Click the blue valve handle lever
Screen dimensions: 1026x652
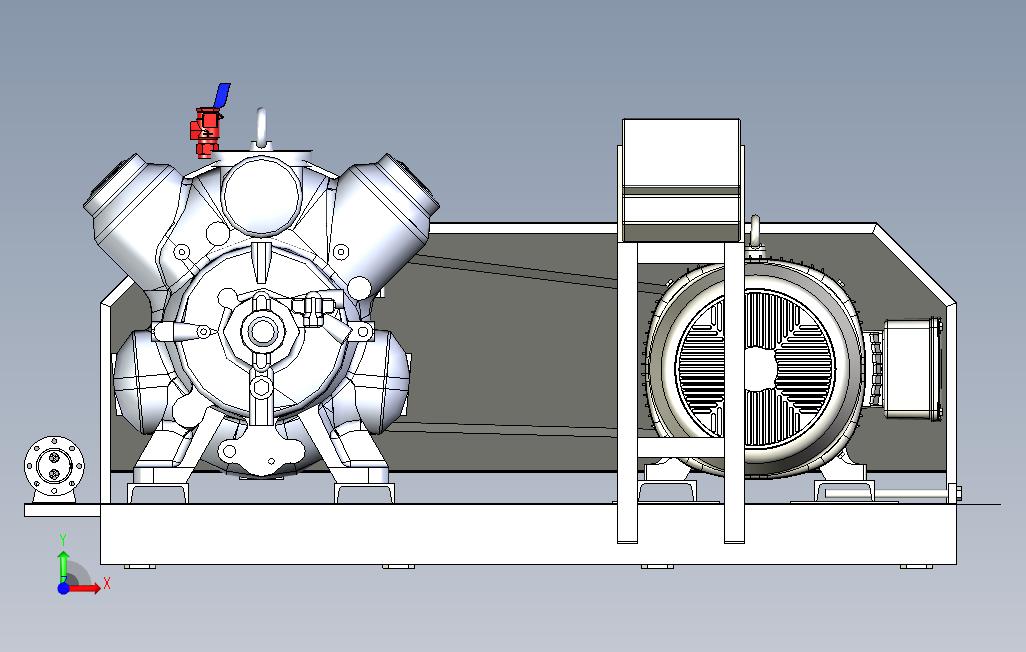(x=222, y=95)
